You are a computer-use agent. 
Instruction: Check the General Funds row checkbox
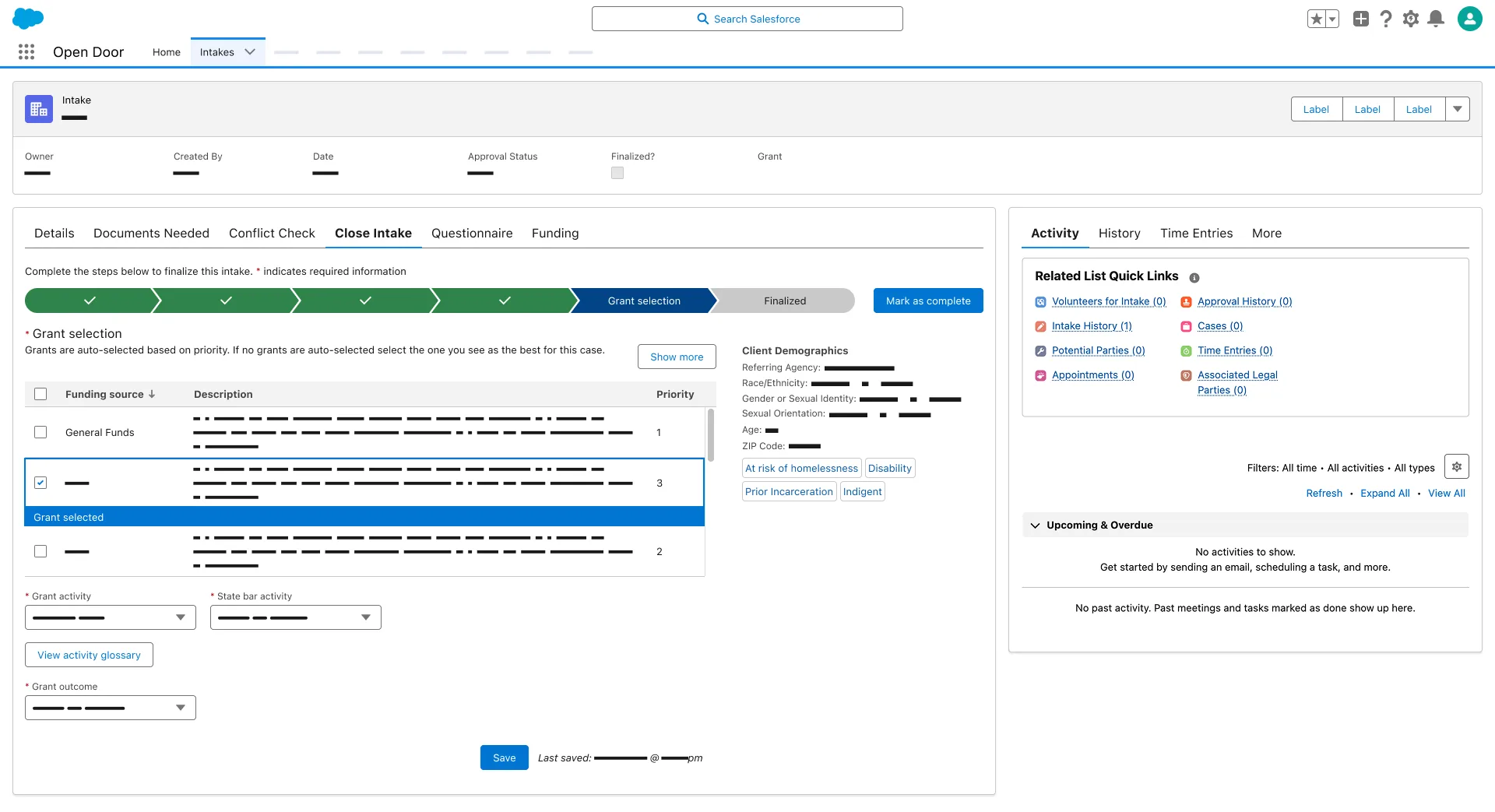click(40, 432)
